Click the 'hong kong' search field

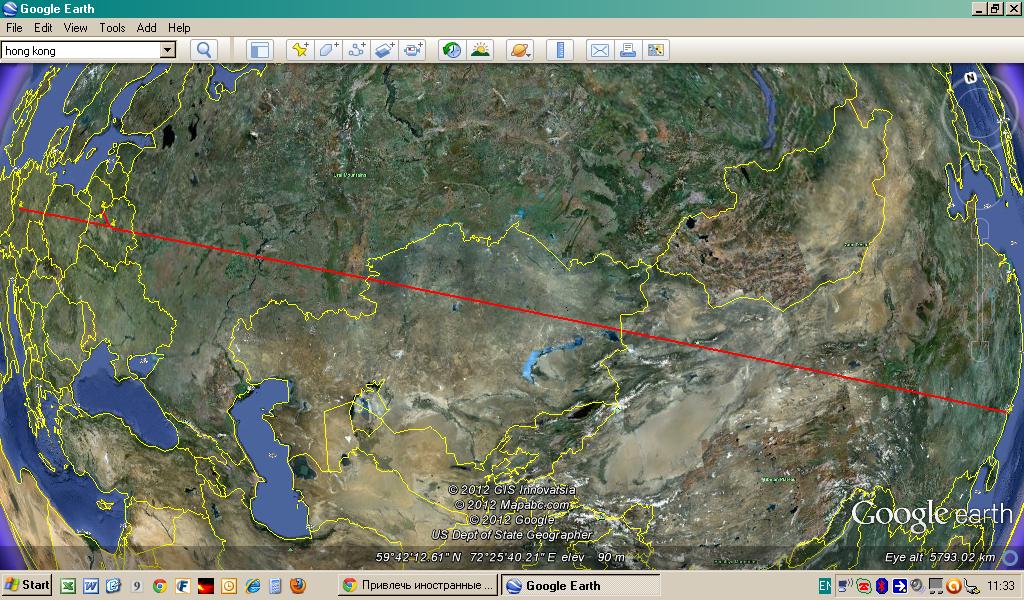81,50
